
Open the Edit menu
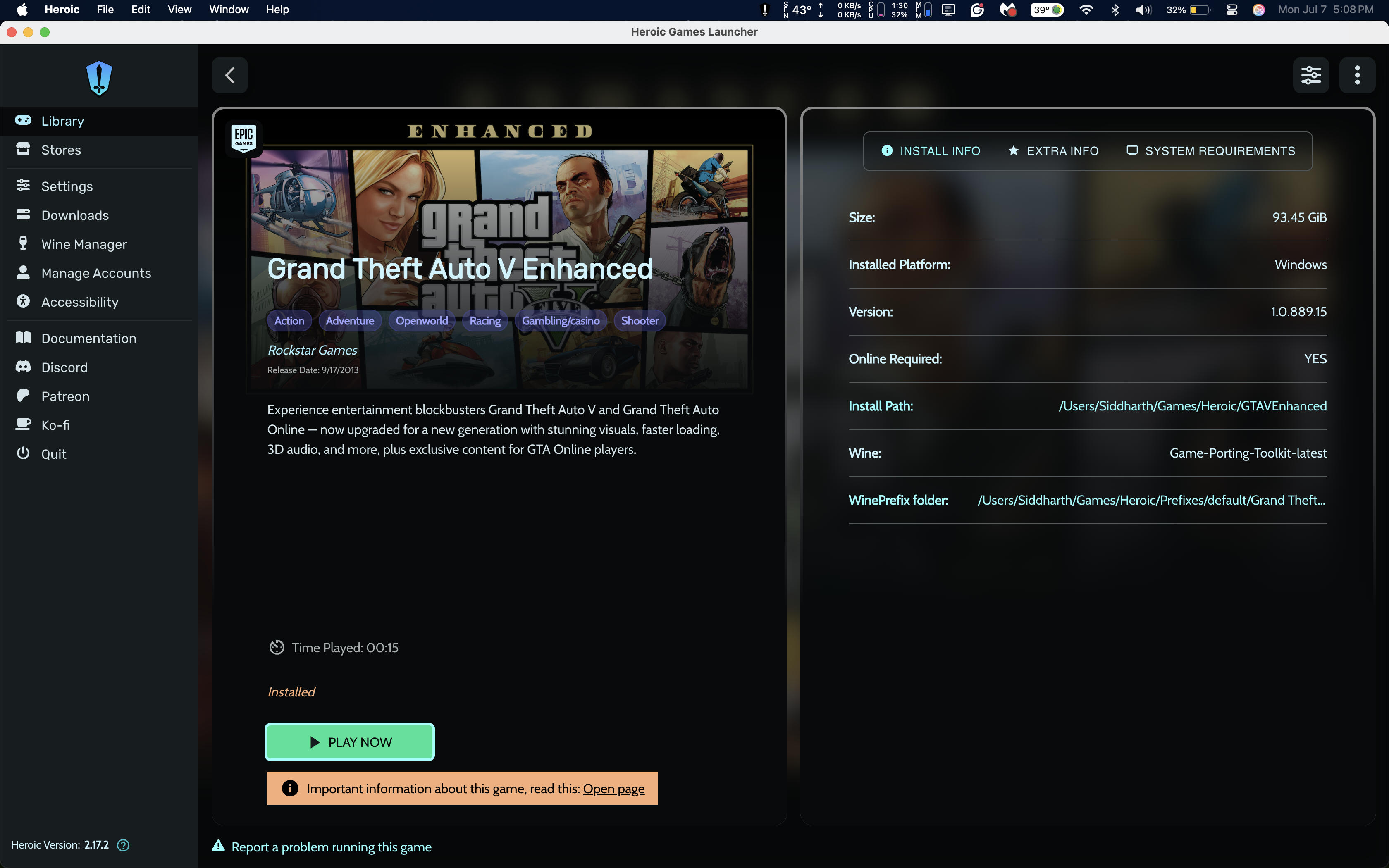(x=141, y=10)
